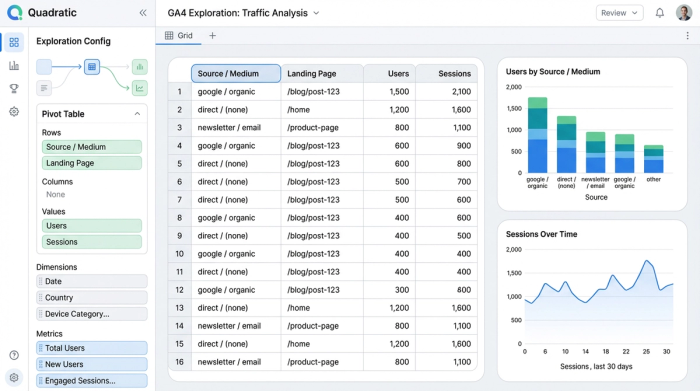The height and width of the screenshot is (391, 700).
Task: Open the gear icon below the trophy
Action: click(14, 112)
